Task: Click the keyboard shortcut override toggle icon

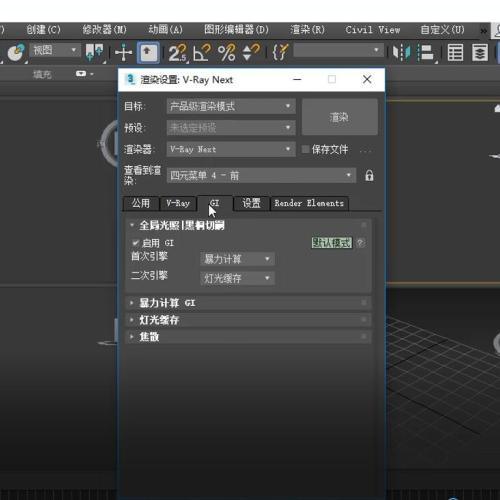Action: pos(148,52)
